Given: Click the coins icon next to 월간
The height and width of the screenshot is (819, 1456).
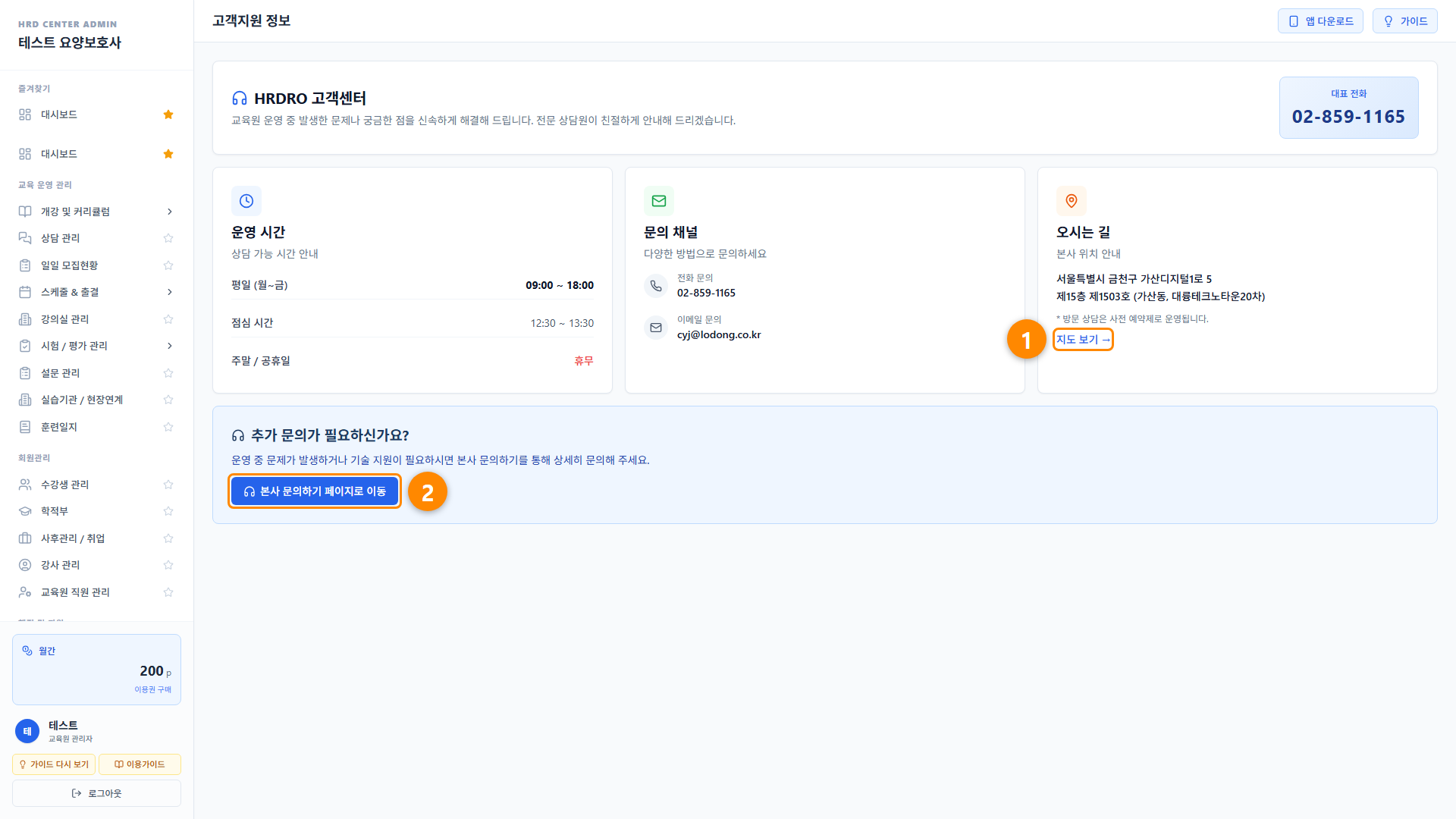Looking at the screenshot, I should click(27, 651).
